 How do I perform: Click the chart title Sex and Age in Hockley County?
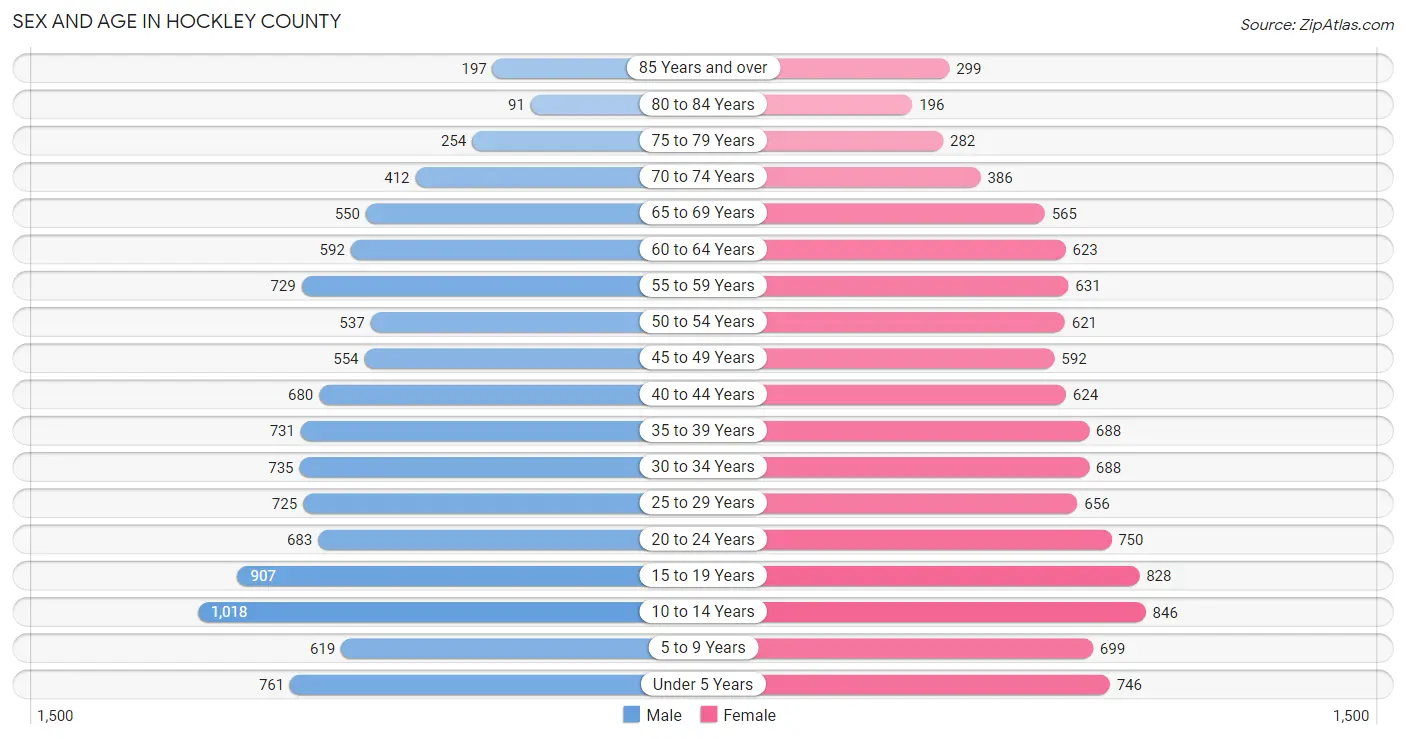177,21
